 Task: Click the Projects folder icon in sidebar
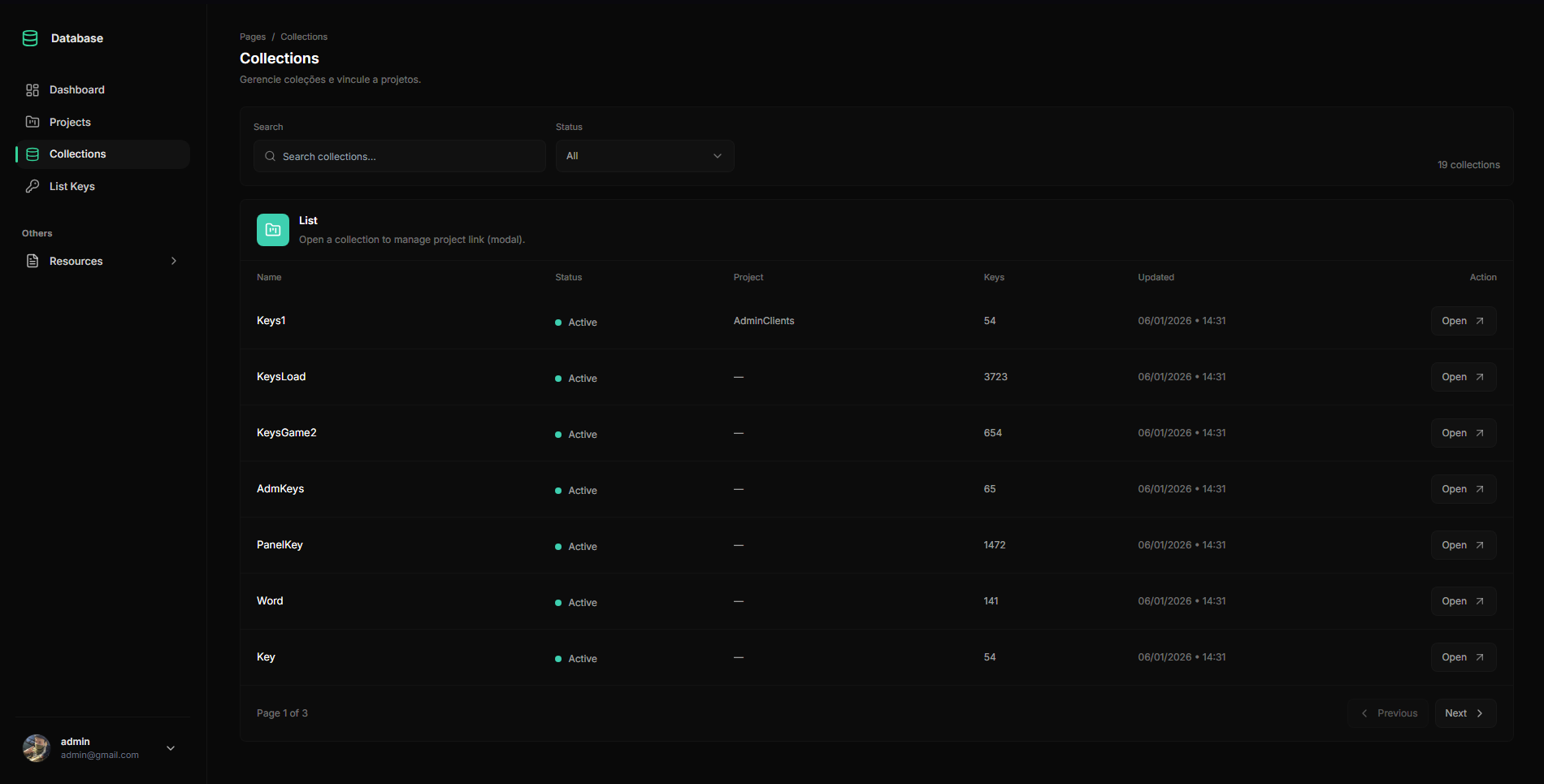(33, 122)
